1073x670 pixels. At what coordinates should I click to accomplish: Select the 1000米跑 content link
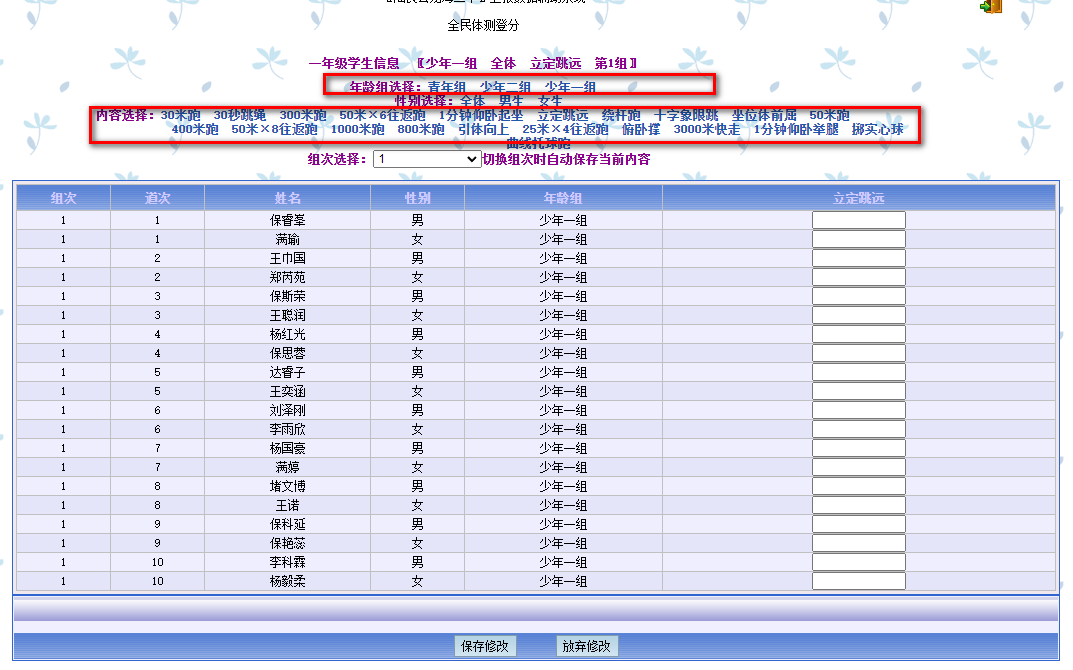357,129
